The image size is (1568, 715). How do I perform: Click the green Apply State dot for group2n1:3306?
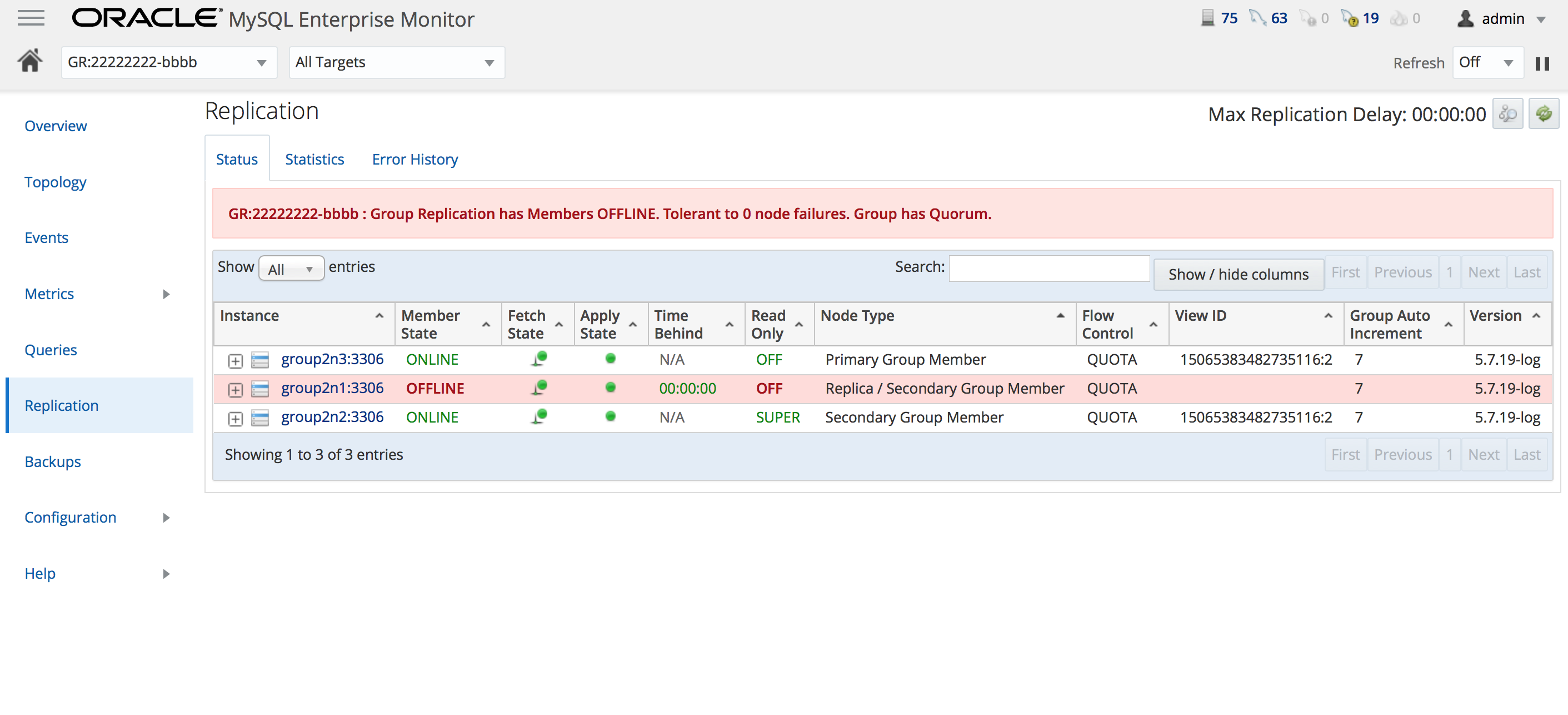point(611,387)
